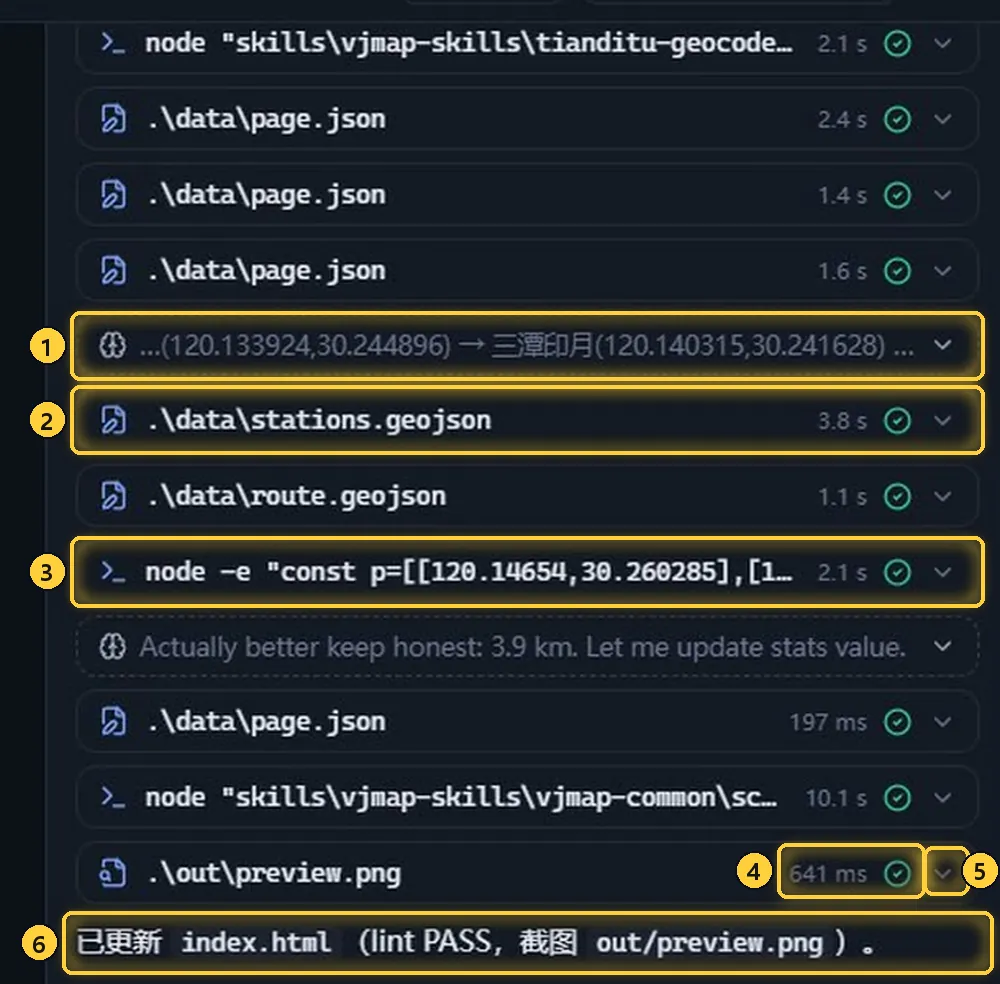Image resolution: width=1000 pixels, height=984 pixels.
Task: Click the file edit icon beside route.geojson
Action: coord(113,496)
